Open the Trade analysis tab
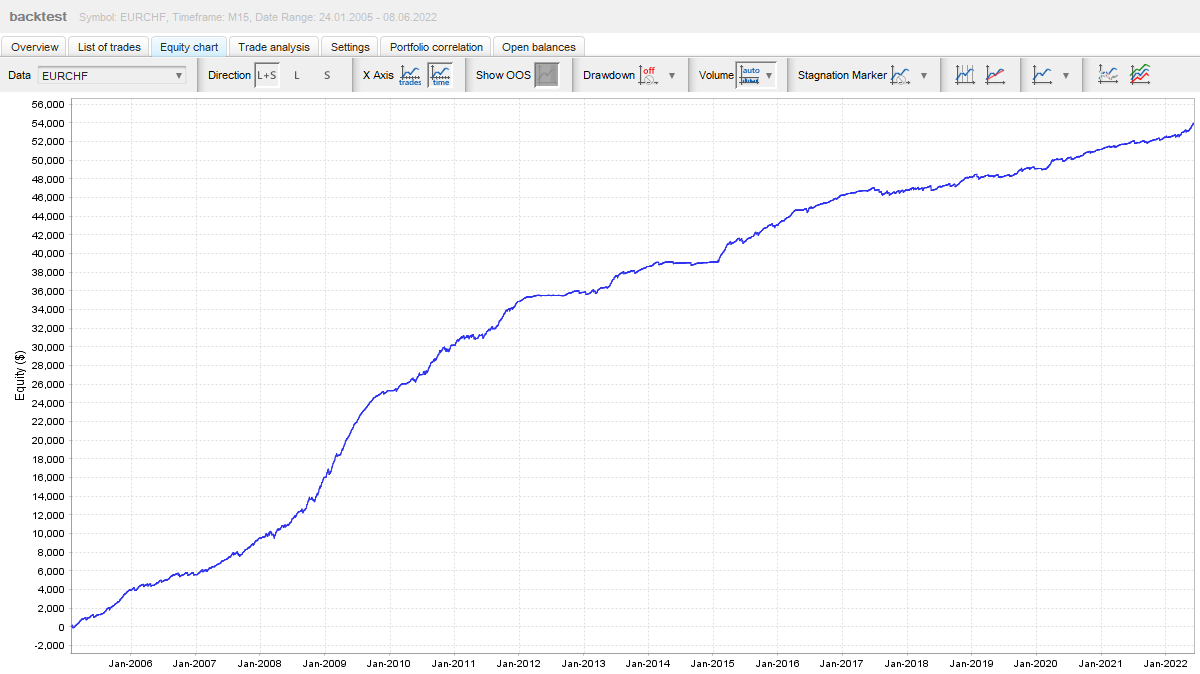 click(x=274, y=47)
